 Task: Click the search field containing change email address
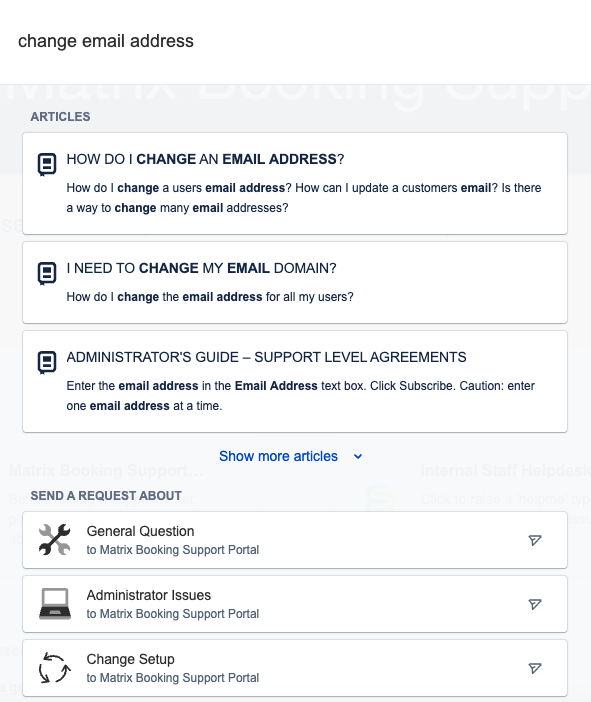tap(296, 41)
